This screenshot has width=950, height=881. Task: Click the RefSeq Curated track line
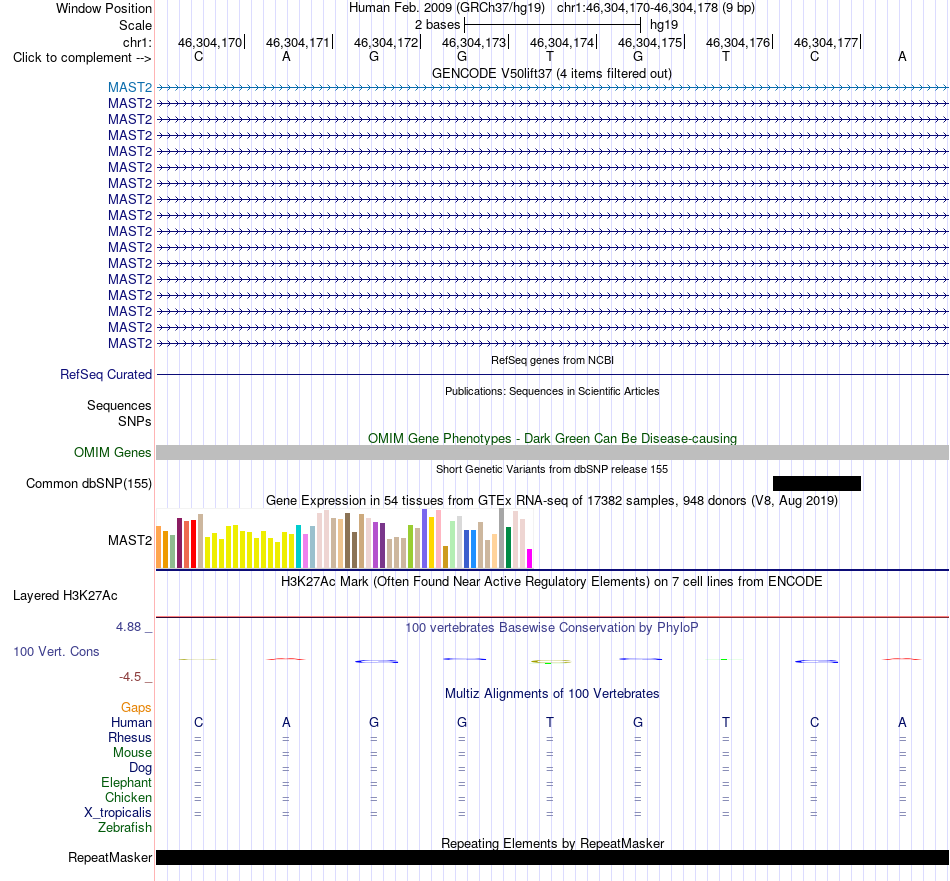(552, 374)
